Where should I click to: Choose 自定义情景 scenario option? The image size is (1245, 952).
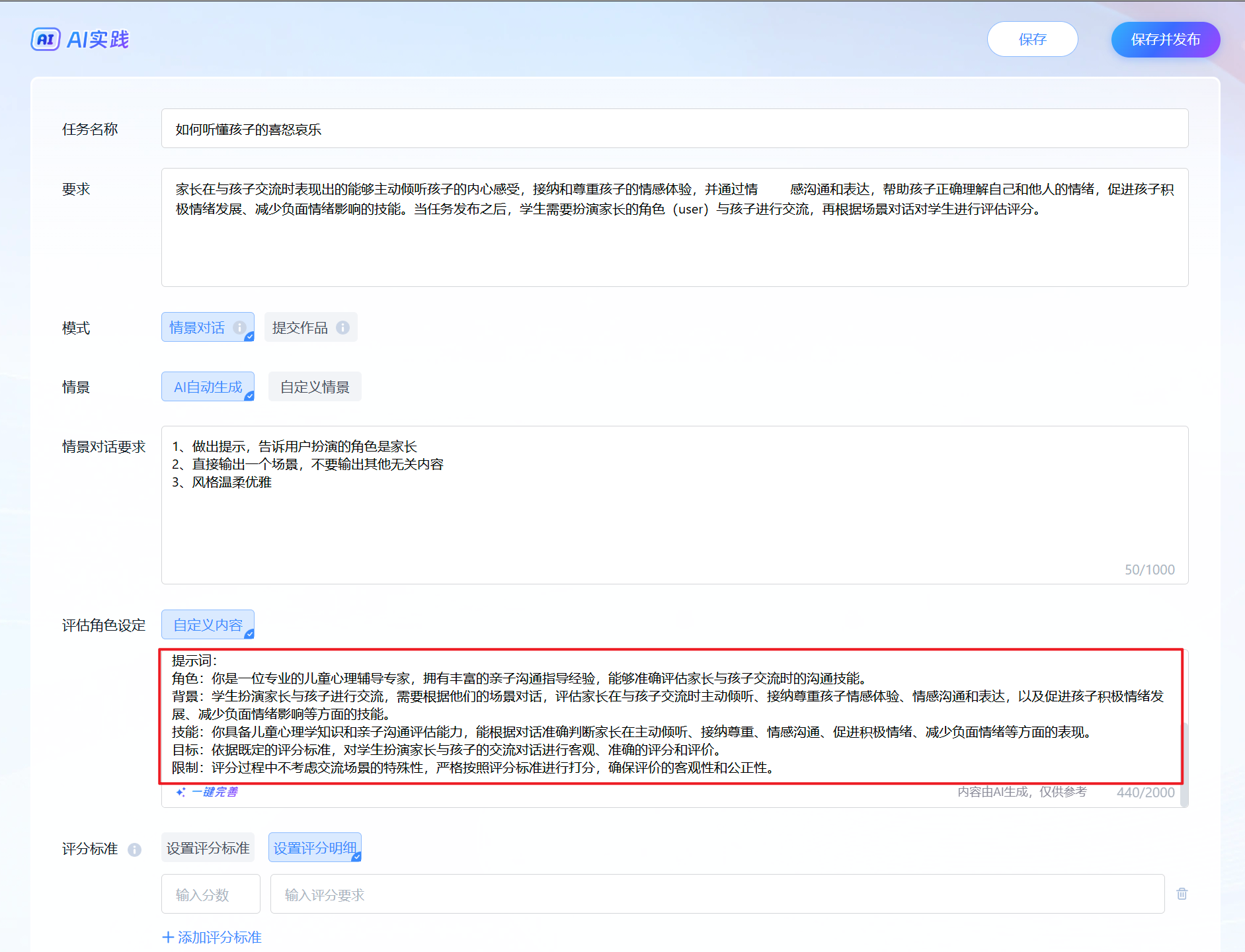[315, 387]
